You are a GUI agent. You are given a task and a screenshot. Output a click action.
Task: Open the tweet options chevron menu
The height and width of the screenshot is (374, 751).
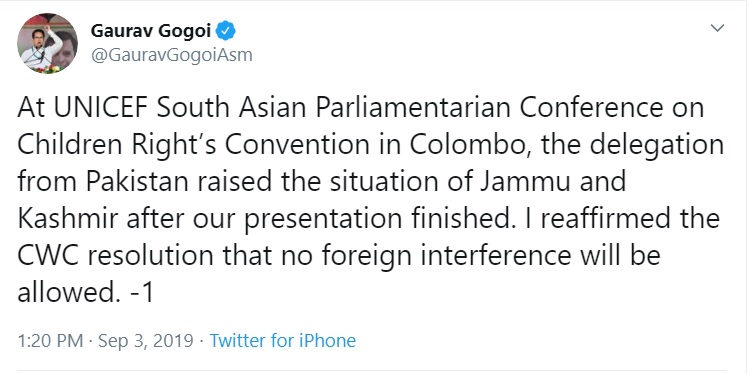[717, 28]
